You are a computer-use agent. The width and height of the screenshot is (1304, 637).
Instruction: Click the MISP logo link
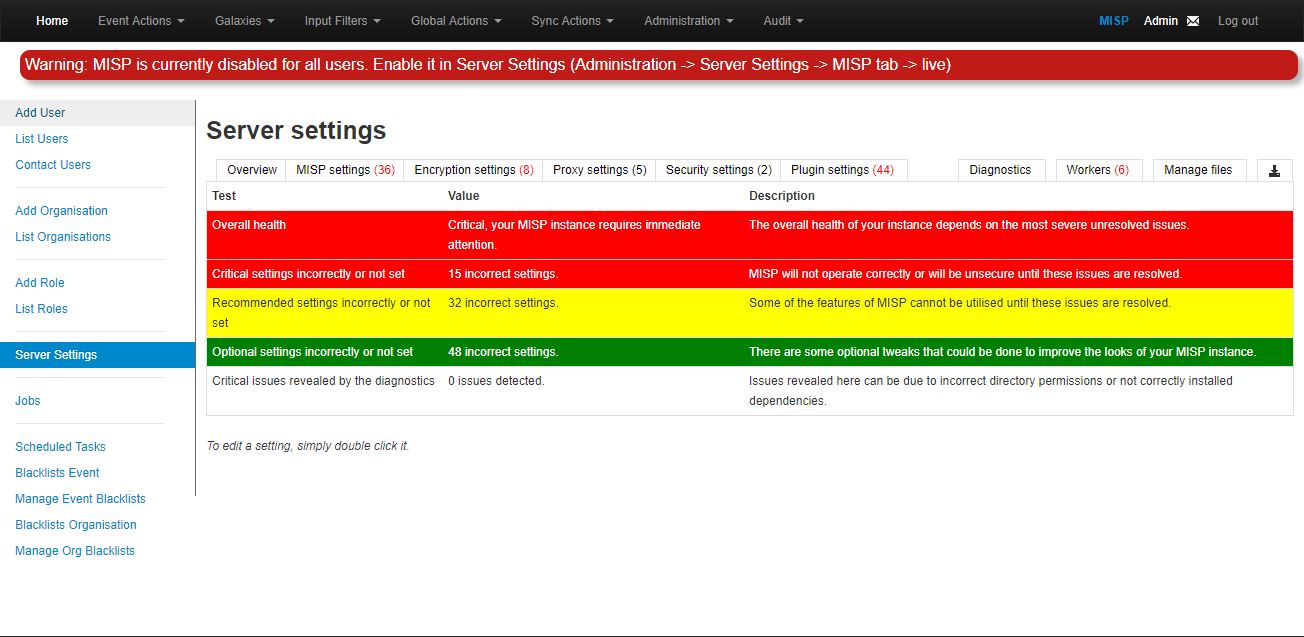pyautogui.click(x=1113, y=20)
